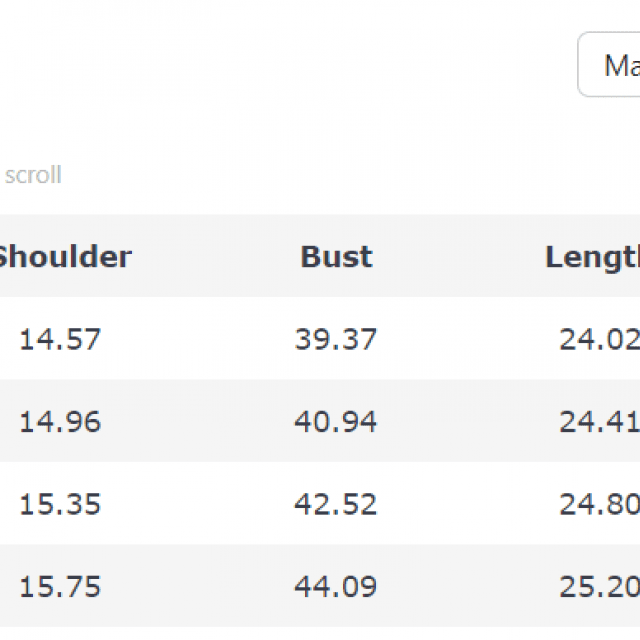Select the 24.41 length cell
The height and width of the screenshot is (640, 640).
pos(598,421)
